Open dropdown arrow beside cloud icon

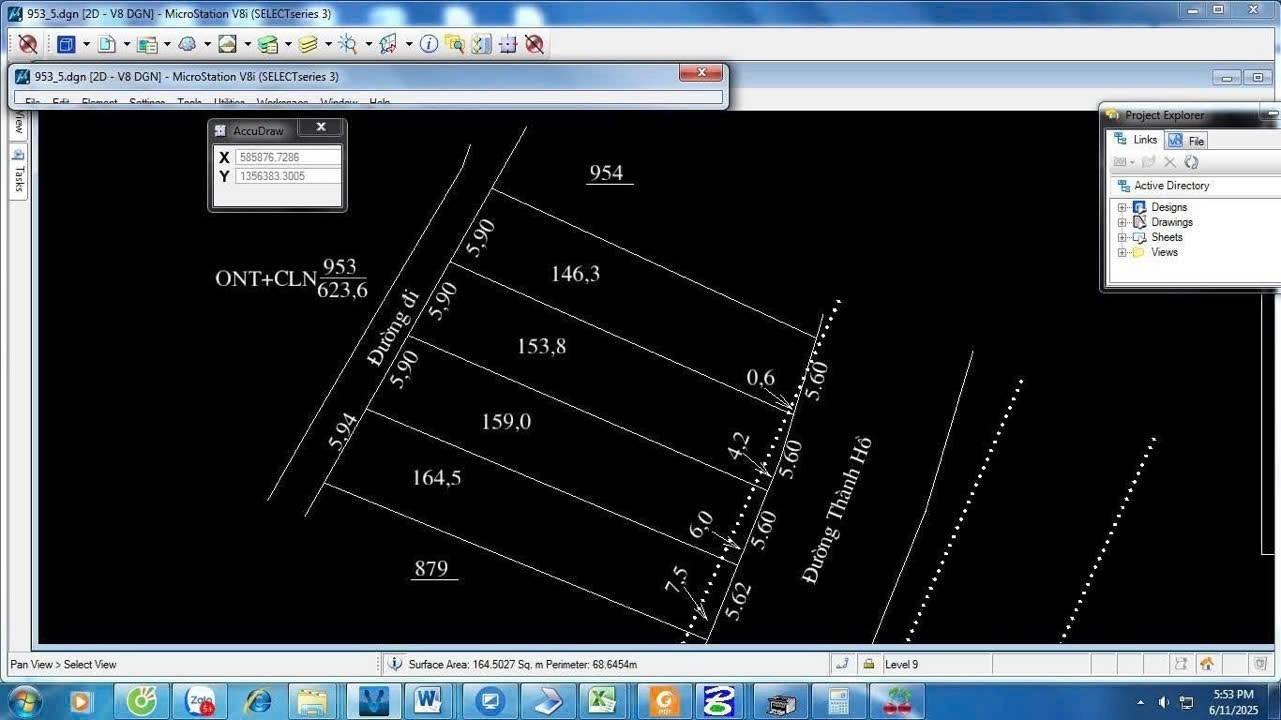[207, 45]
